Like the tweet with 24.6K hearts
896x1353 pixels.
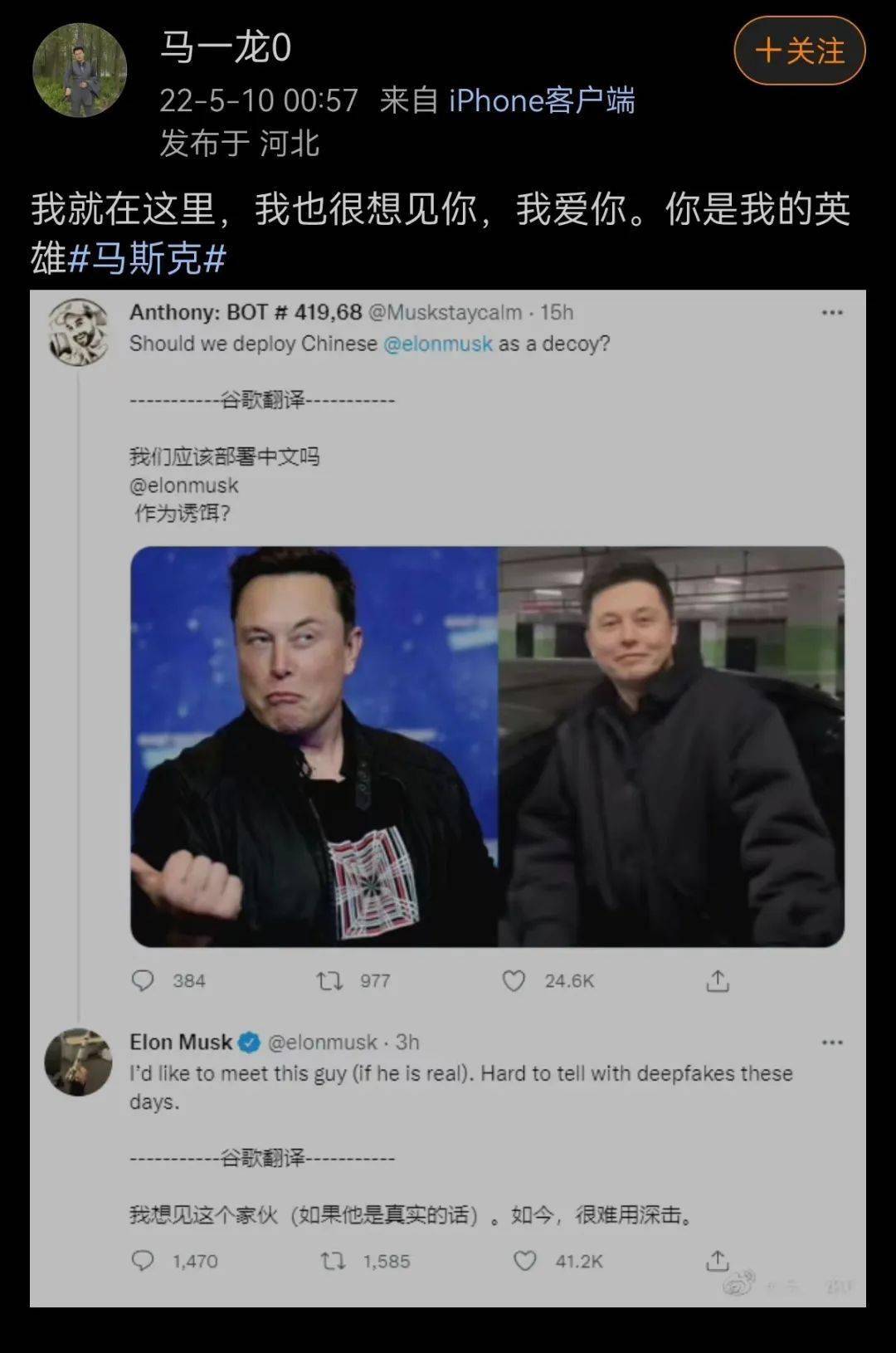pyautogui.click(x=514, y=981)
